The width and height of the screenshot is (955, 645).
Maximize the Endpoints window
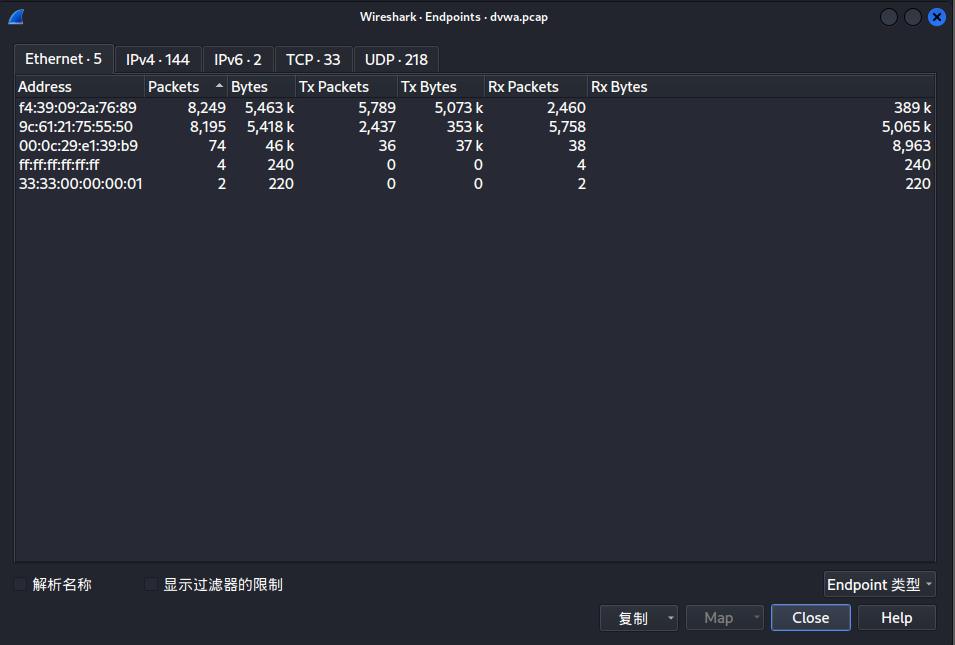point(912,17)
